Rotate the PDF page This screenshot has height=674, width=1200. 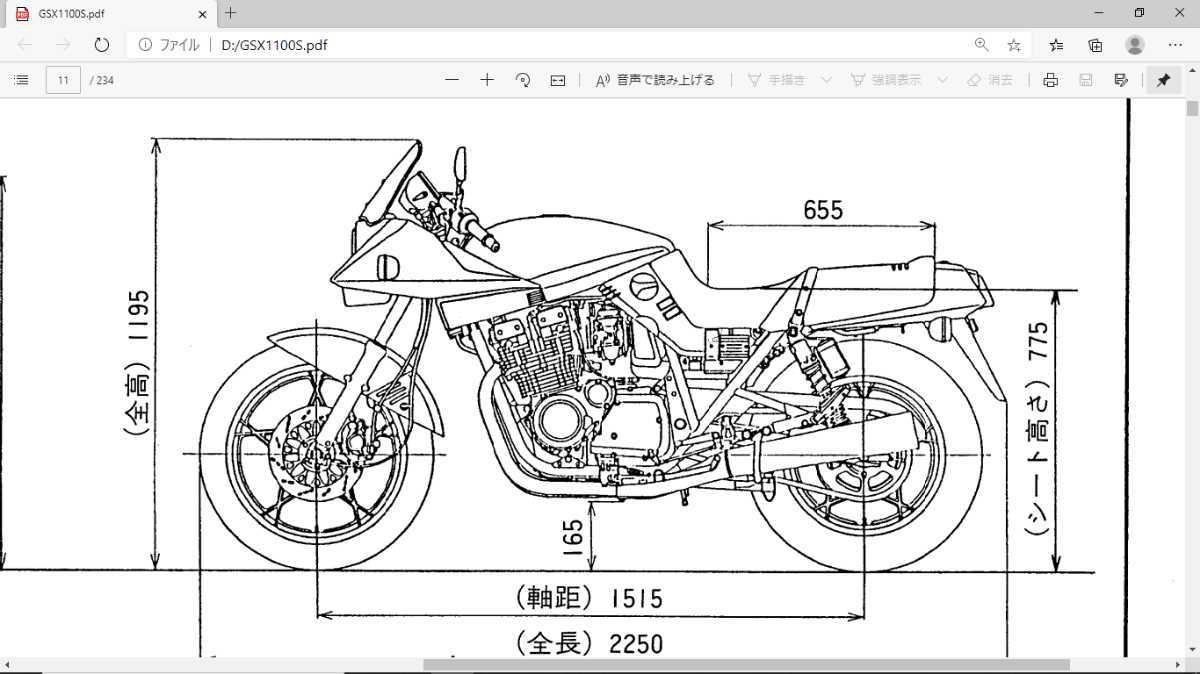coord(522,80)
